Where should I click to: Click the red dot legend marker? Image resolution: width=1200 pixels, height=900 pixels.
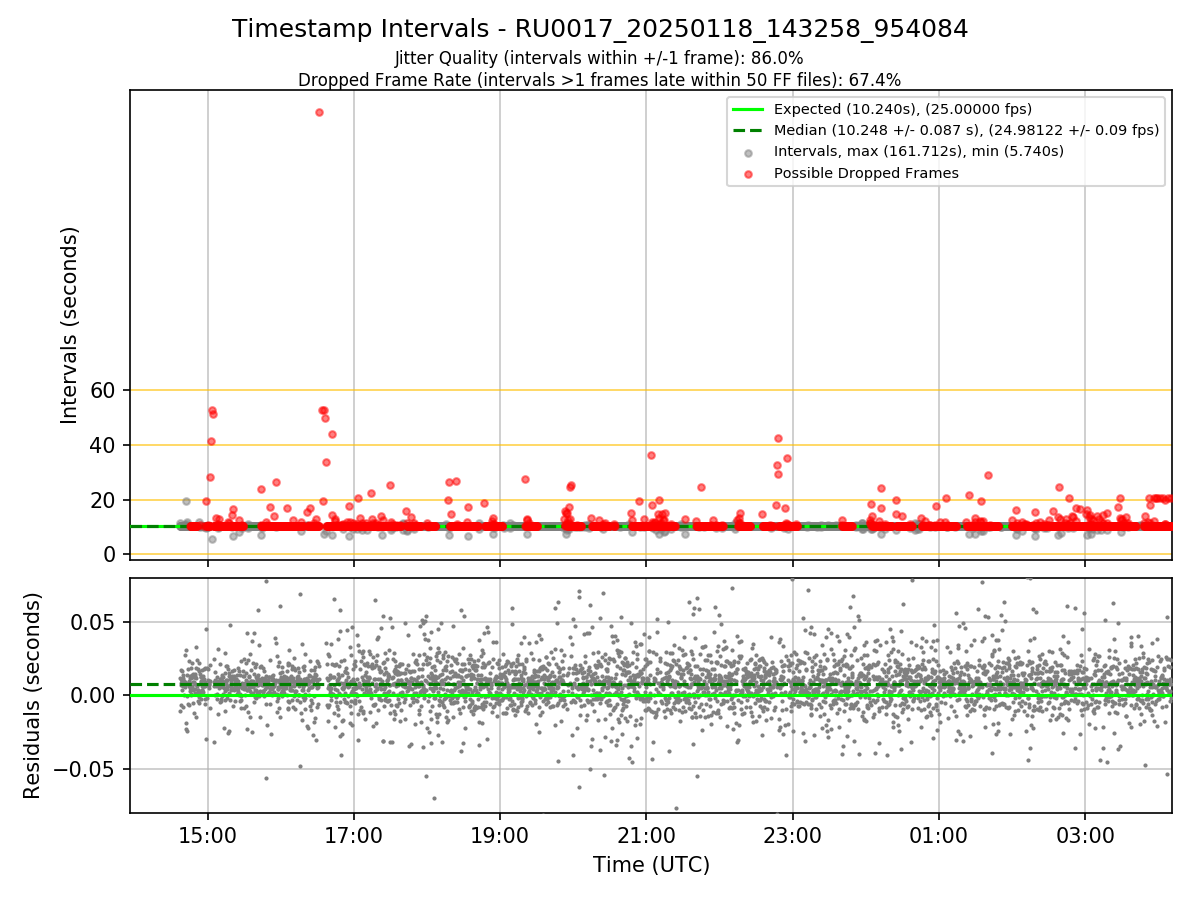coord(748,173)
